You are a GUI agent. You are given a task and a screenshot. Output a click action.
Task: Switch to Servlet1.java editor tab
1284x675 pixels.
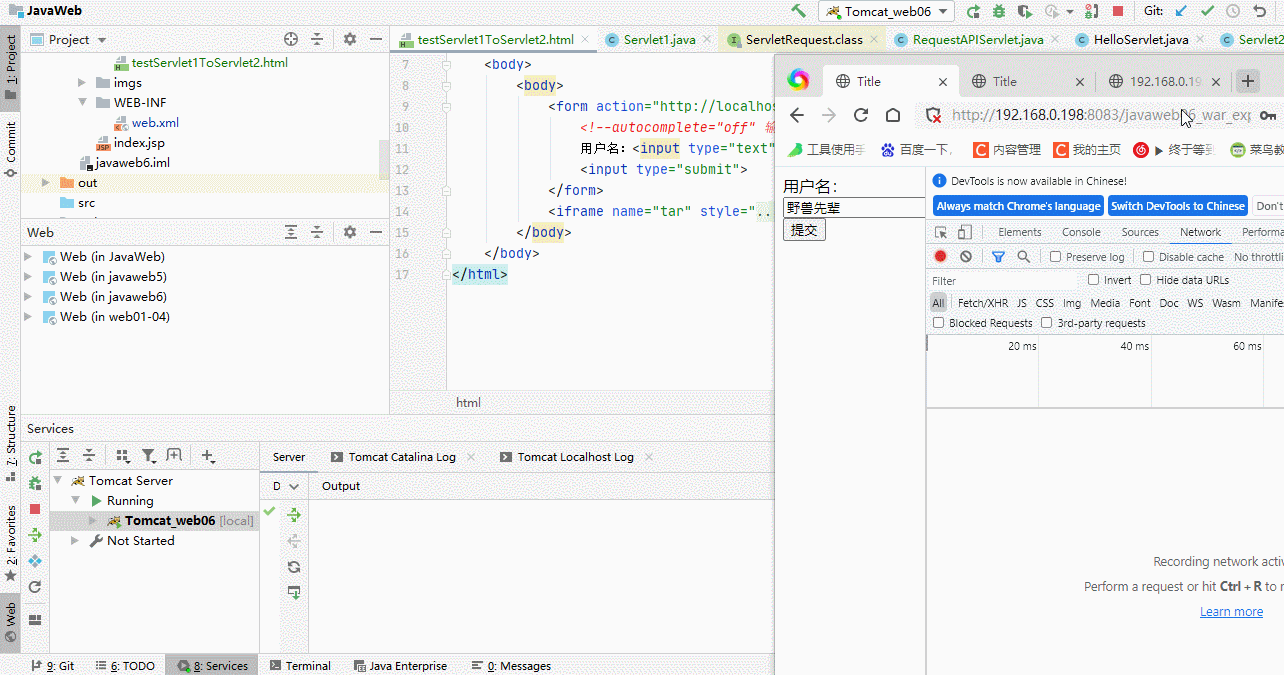point(659,40)
